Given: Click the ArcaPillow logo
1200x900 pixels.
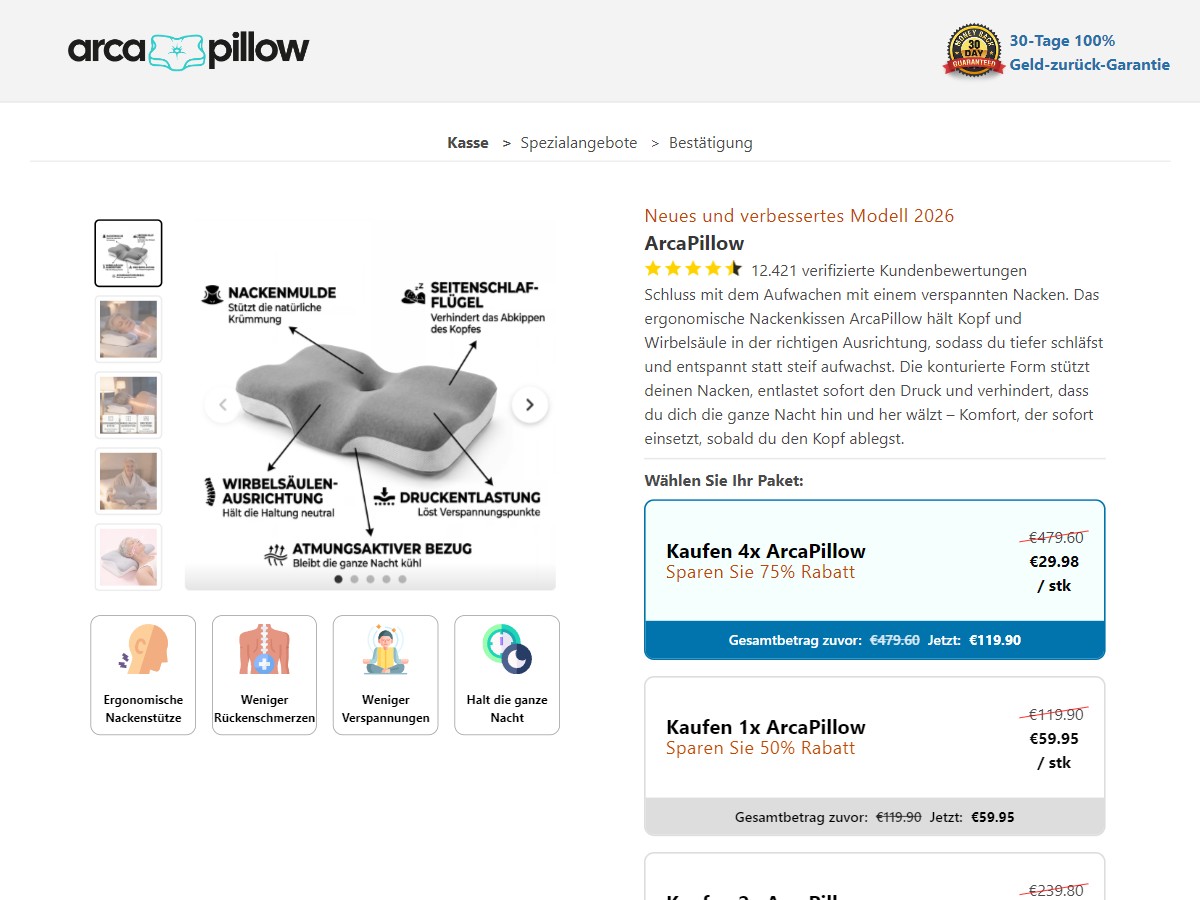Looking at the screenshot, I should coord(189,49).
